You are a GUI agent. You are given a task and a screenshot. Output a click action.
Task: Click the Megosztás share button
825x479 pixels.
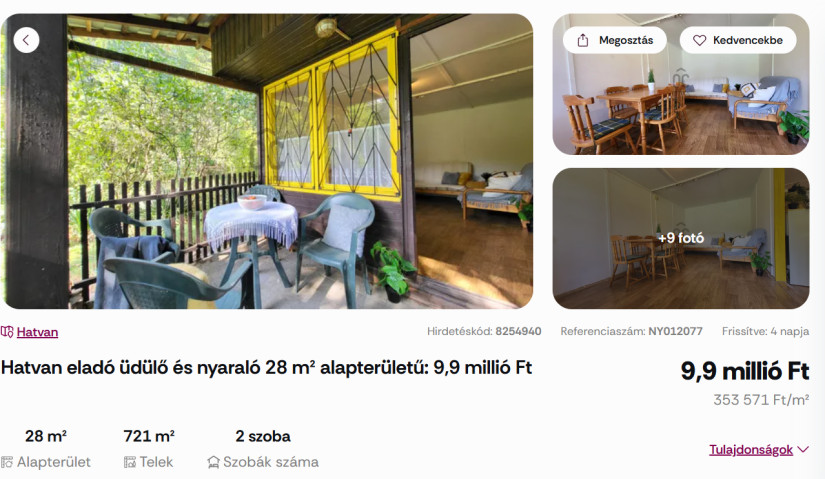click(x=615, y=40)
